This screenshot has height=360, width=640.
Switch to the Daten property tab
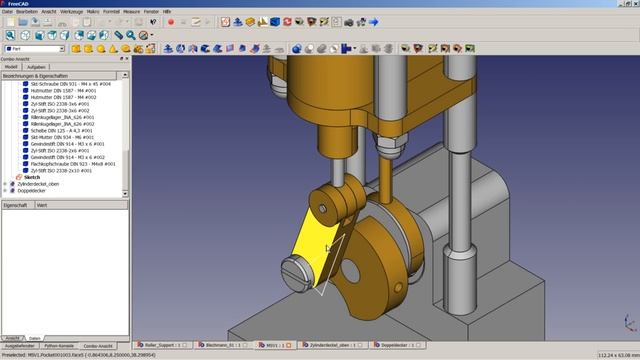click(x=35, y=338)
